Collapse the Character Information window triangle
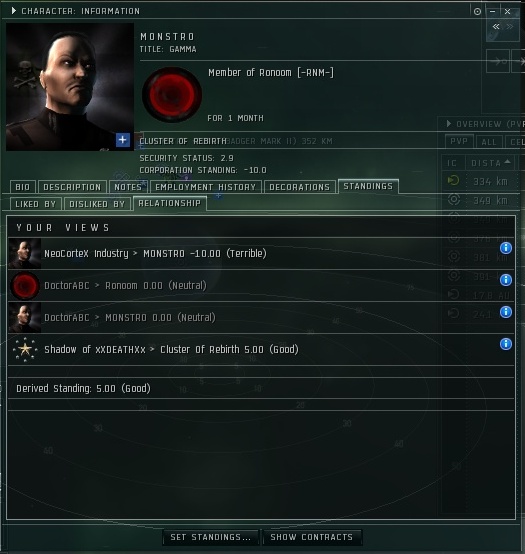Image resolution: width=525 pixels, height=554 pixels. click(x=13, y=11)
